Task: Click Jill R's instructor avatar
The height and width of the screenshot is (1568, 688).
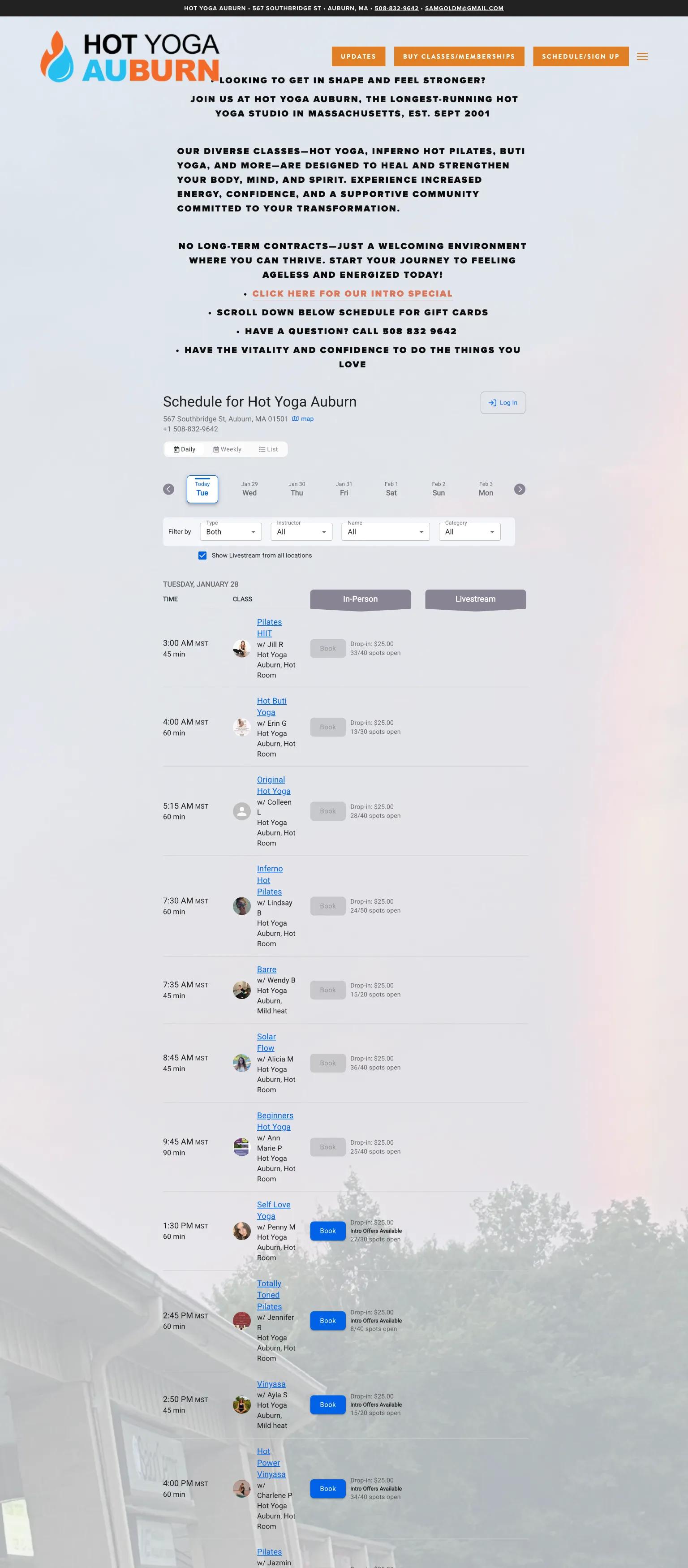Action: 242,648
